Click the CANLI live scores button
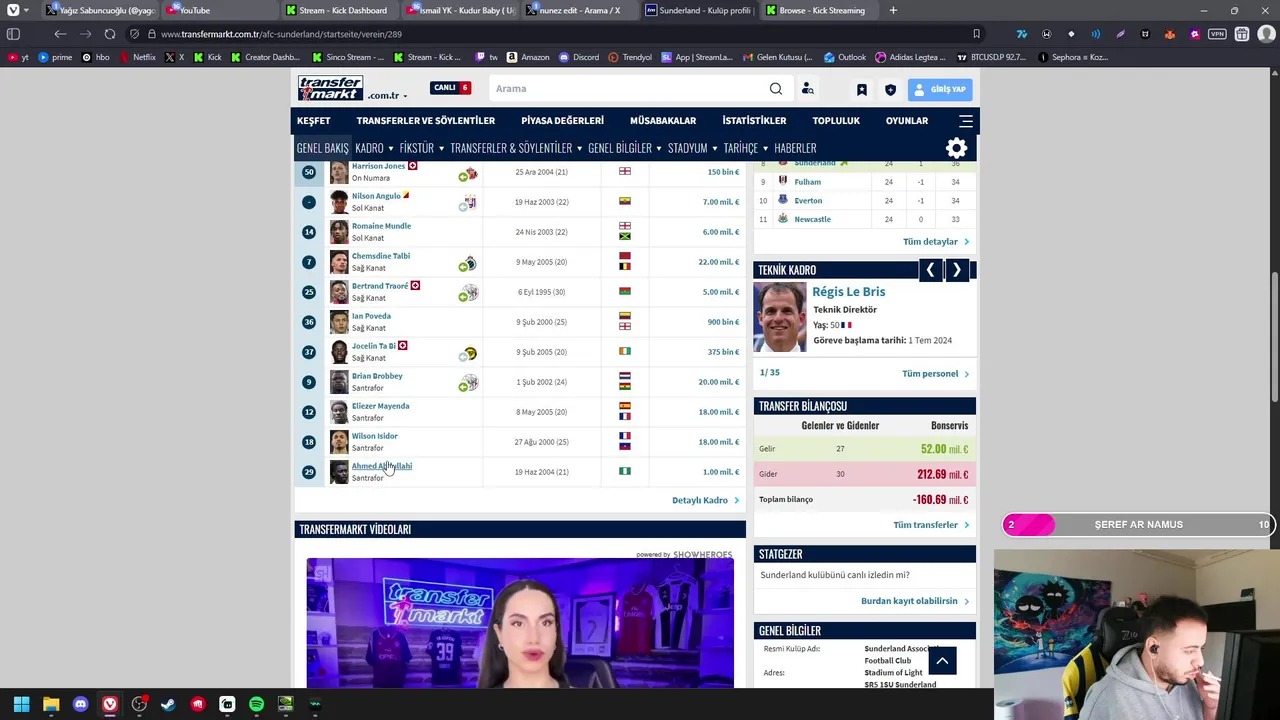The image size is (1280, 720). [450, 88]
